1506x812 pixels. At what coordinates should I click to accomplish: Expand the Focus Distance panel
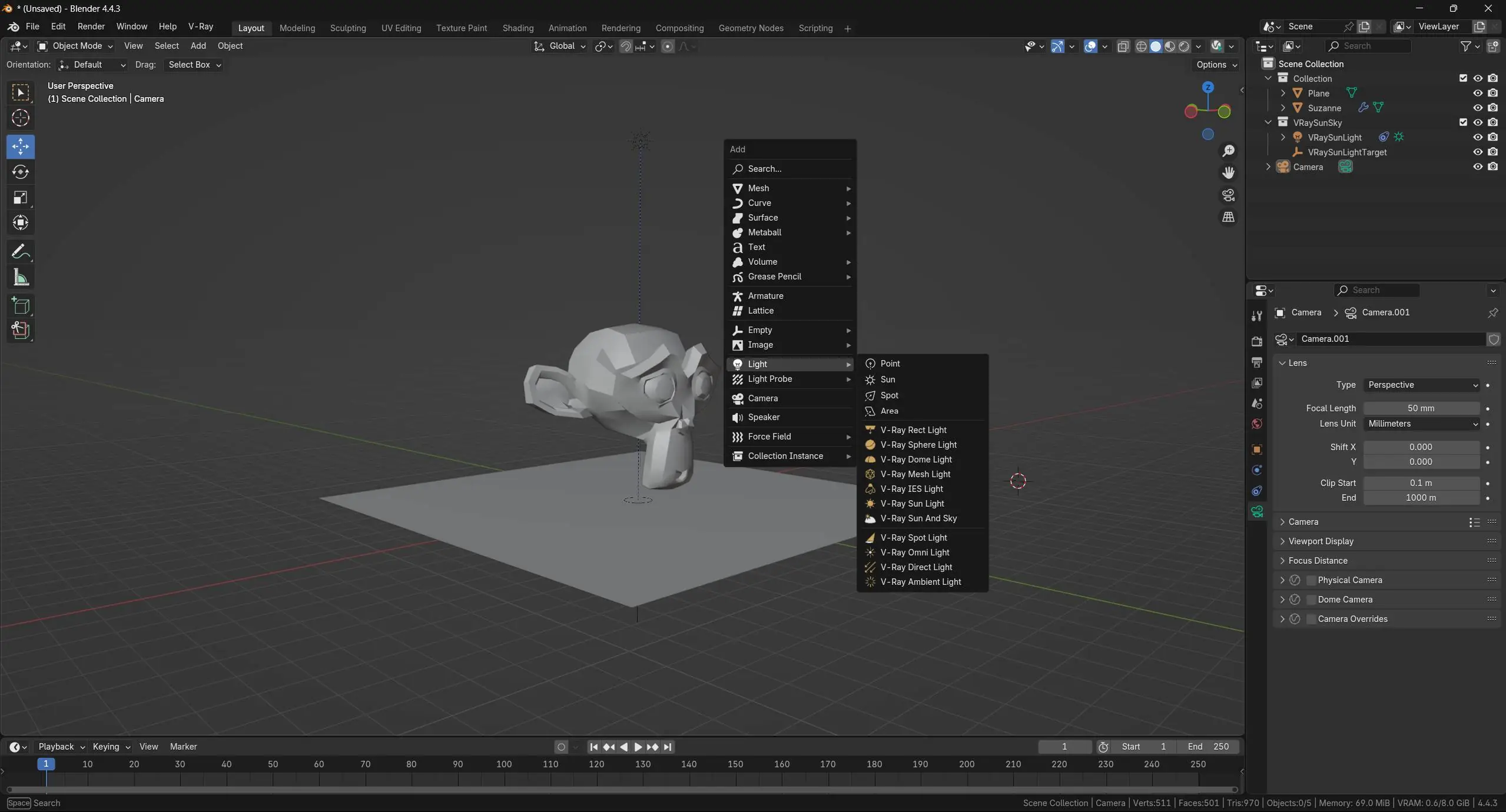coord(1318,561)
